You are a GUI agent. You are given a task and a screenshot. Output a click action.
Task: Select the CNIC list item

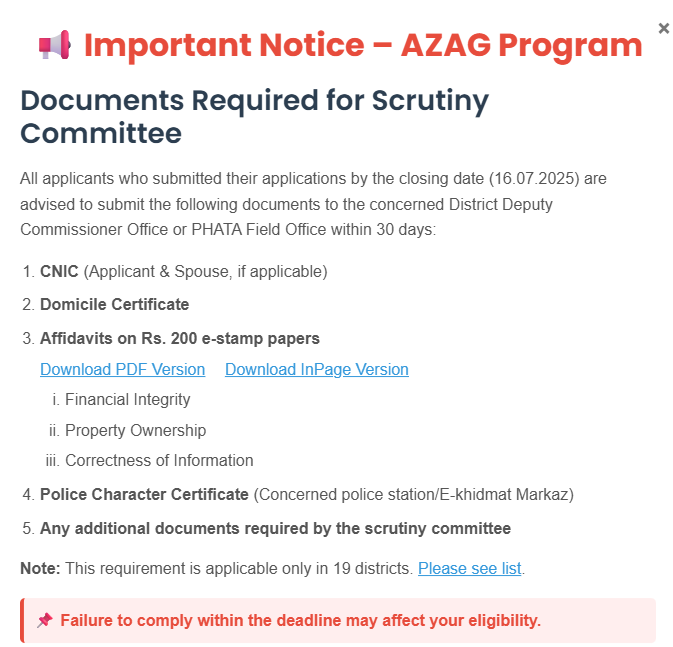pos(59,272)
